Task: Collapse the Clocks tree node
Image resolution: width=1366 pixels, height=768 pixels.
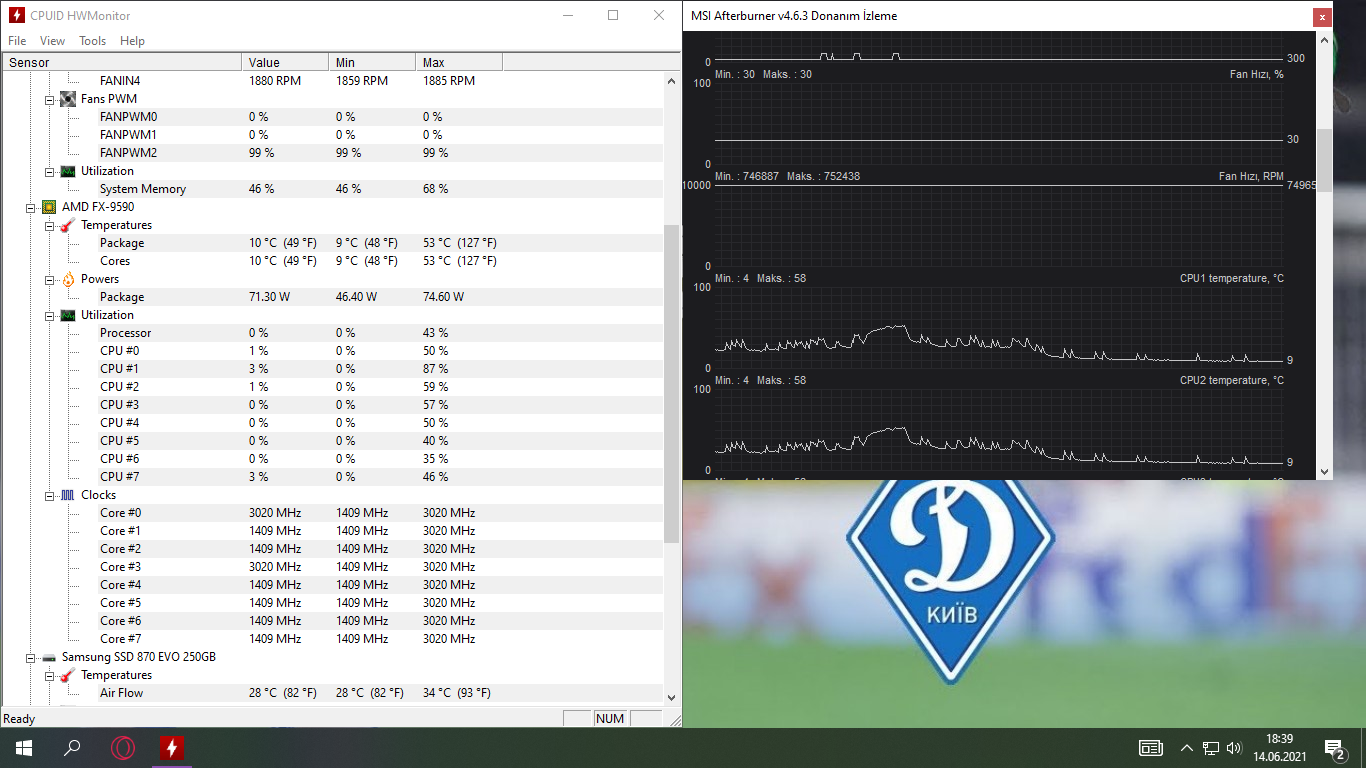Action: coord(49,495)
